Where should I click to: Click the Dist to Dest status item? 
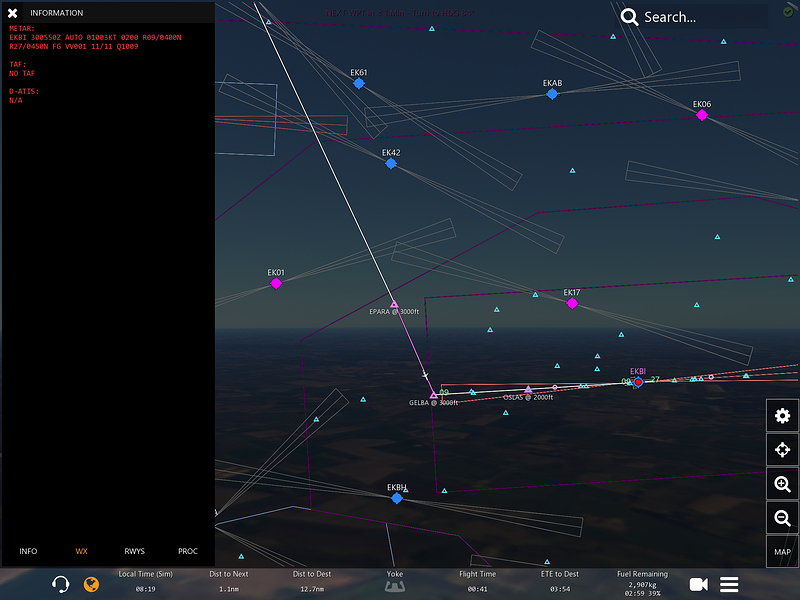point(312,581)
